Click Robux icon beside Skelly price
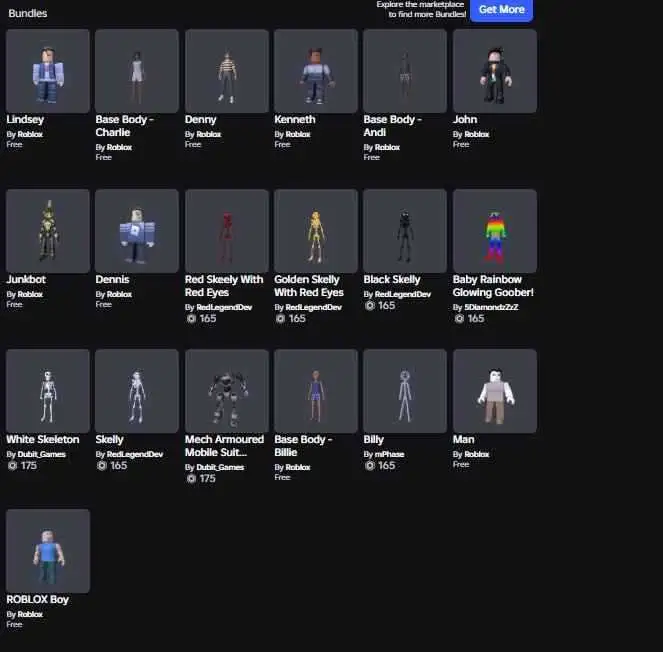This screenshot has height=652, width=663. (x=101, y=466)
